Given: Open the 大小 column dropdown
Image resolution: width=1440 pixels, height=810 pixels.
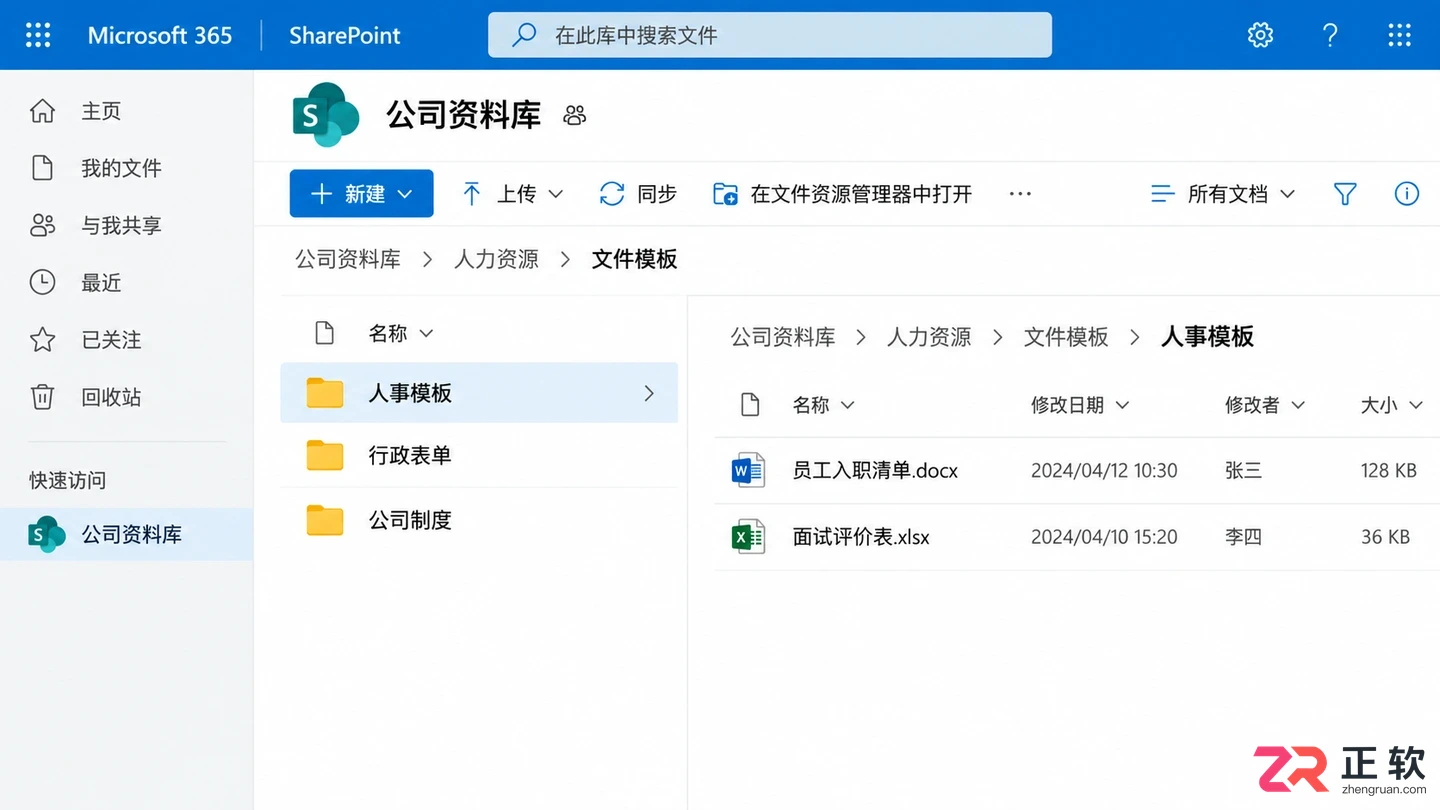Looking at the screenshot, I should [1391, 405].
